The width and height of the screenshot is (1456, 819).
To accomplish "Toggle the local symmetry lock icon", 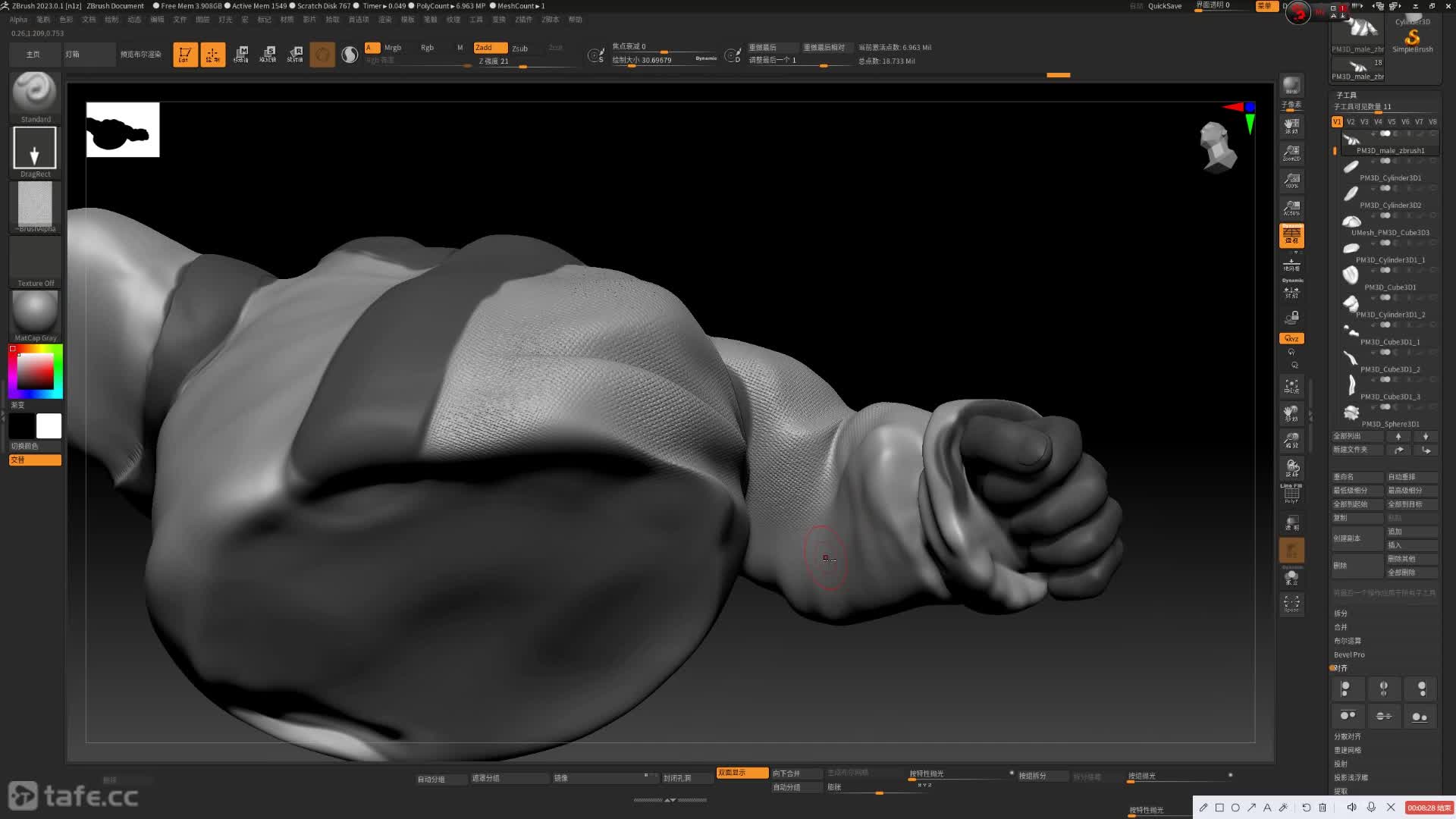I will click(1291, 317).
